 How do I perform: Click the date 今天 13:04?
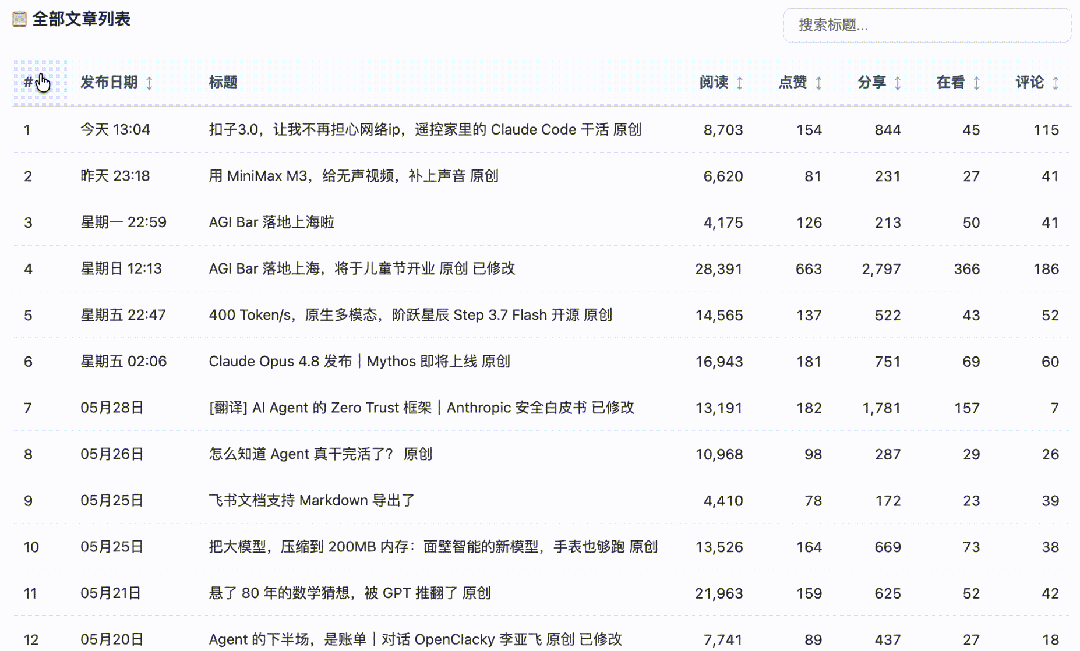[x=115, y=130]
